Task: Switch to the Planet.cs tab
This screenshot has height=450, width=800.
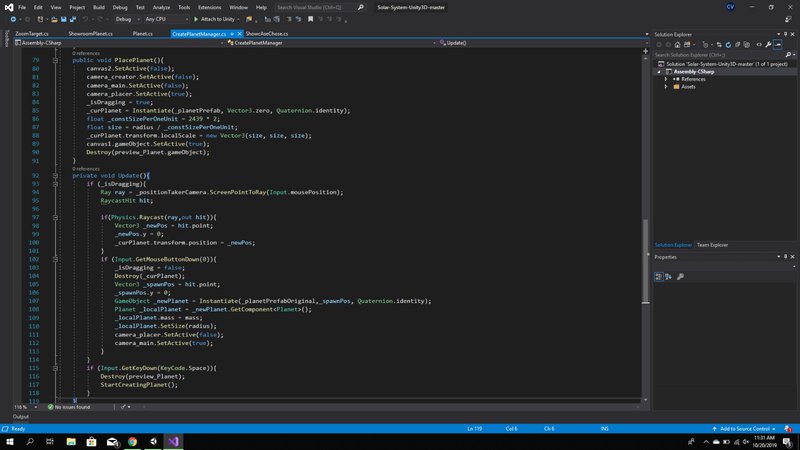Action: (x=143, y=33)
